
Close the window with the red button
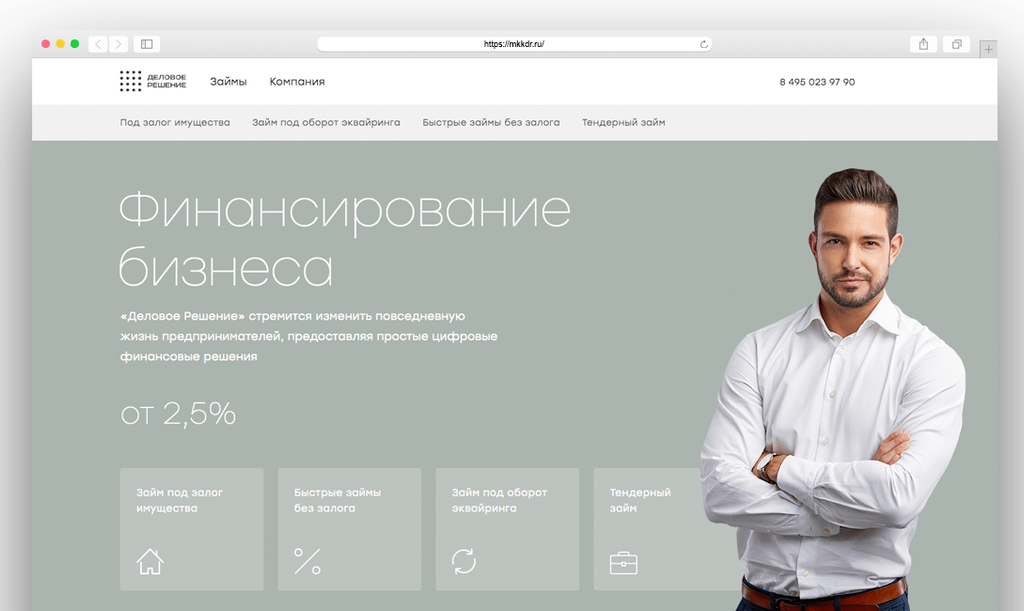tap(46, 44)
